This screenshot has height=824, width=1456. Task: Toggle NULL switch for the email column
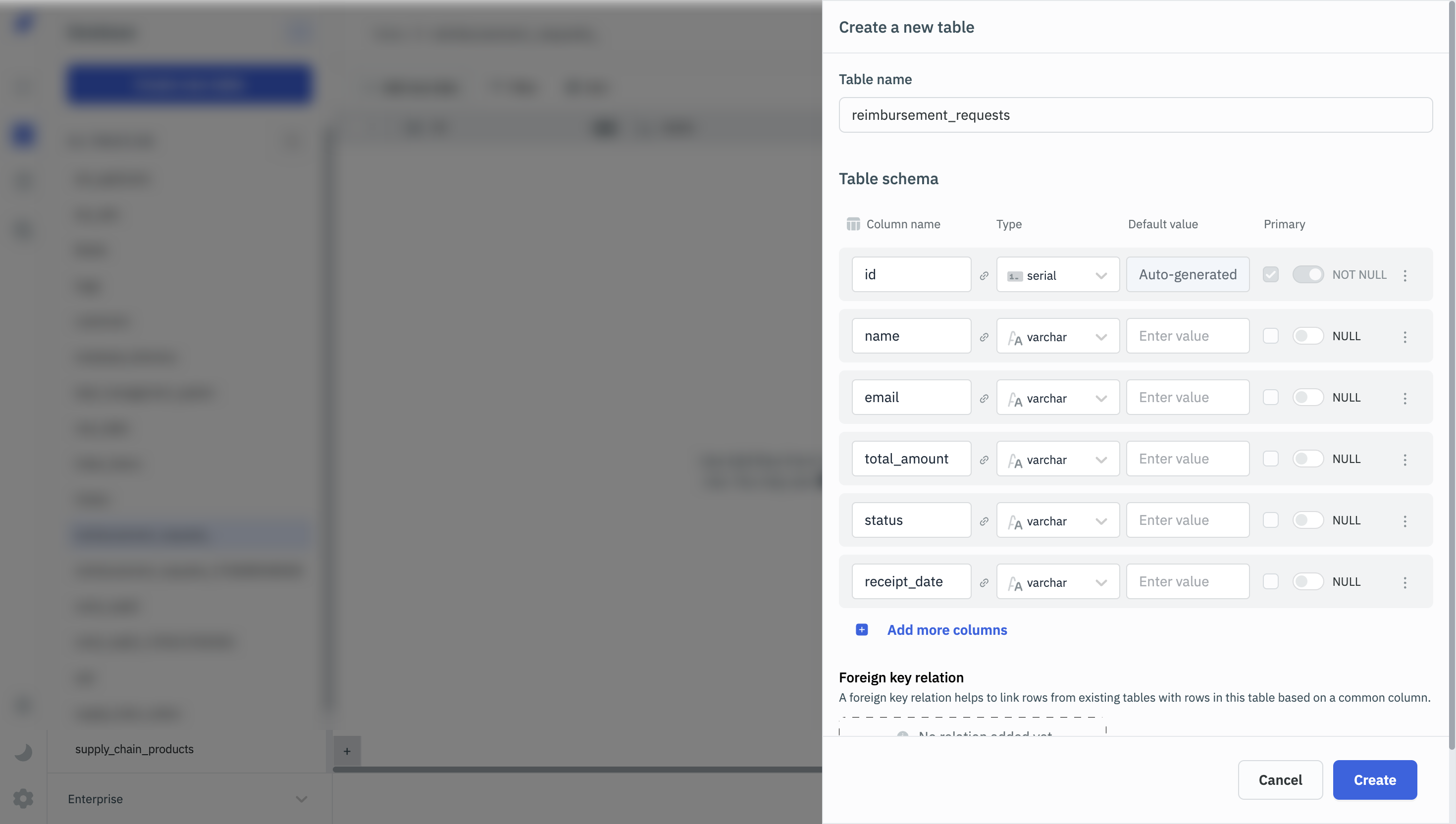coord(1308,397)
